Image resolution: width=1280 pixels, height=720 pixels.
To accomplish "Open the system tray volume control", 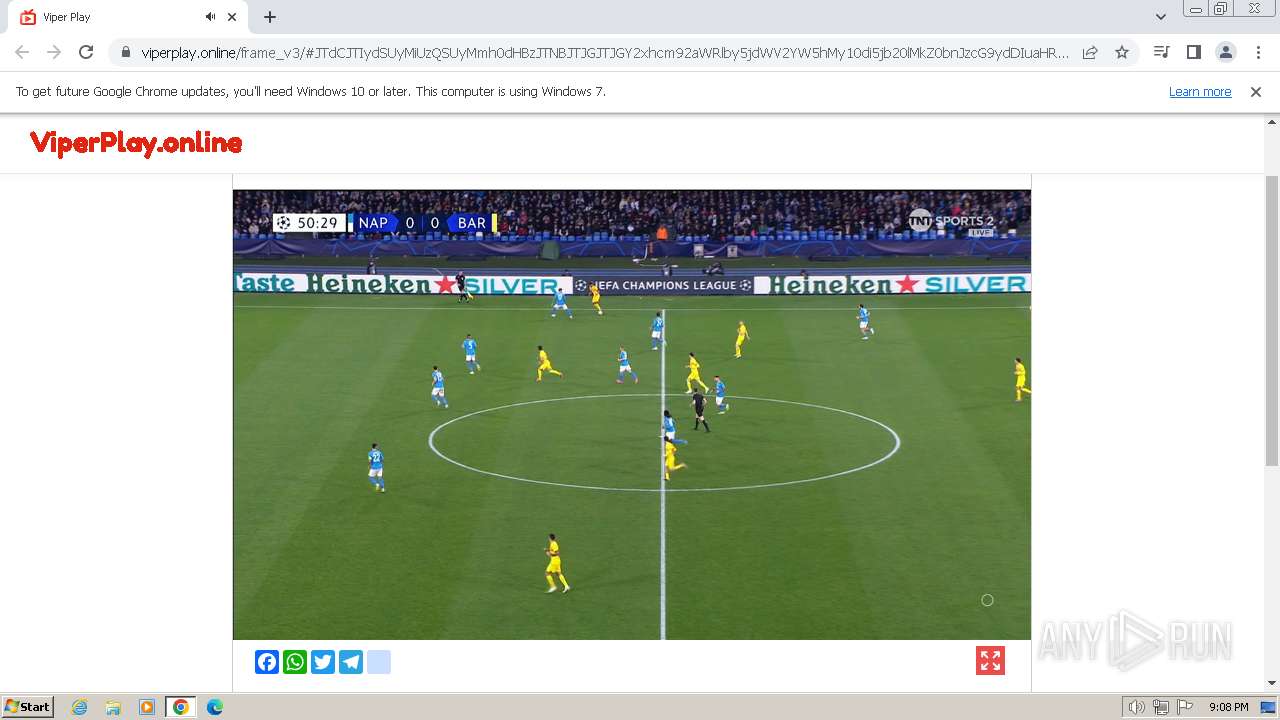I will (1136, 707).
